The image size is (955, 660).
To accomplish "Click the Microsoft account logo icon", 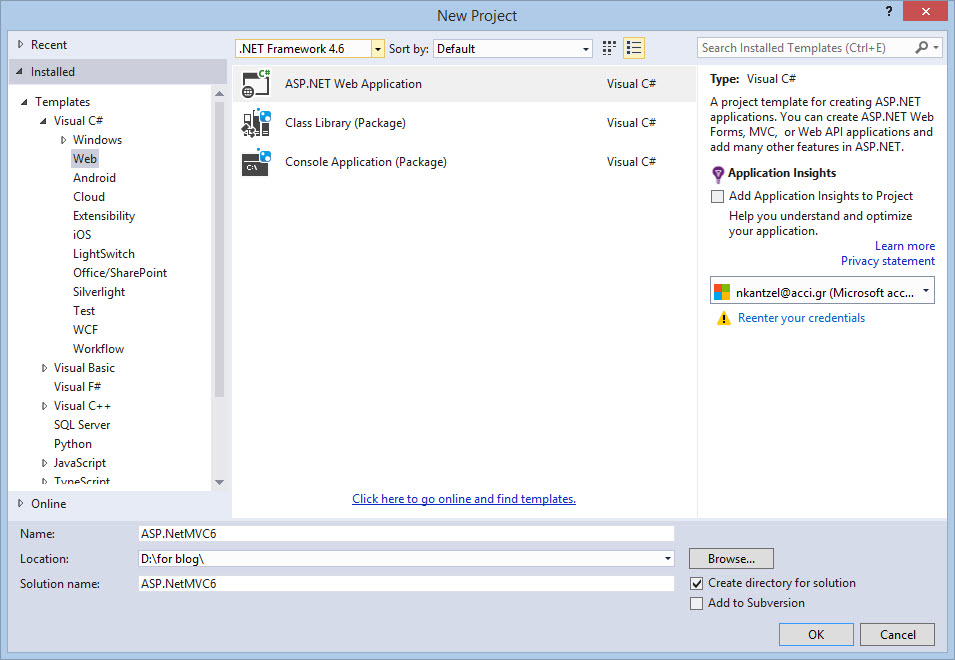I will (722, 292).
